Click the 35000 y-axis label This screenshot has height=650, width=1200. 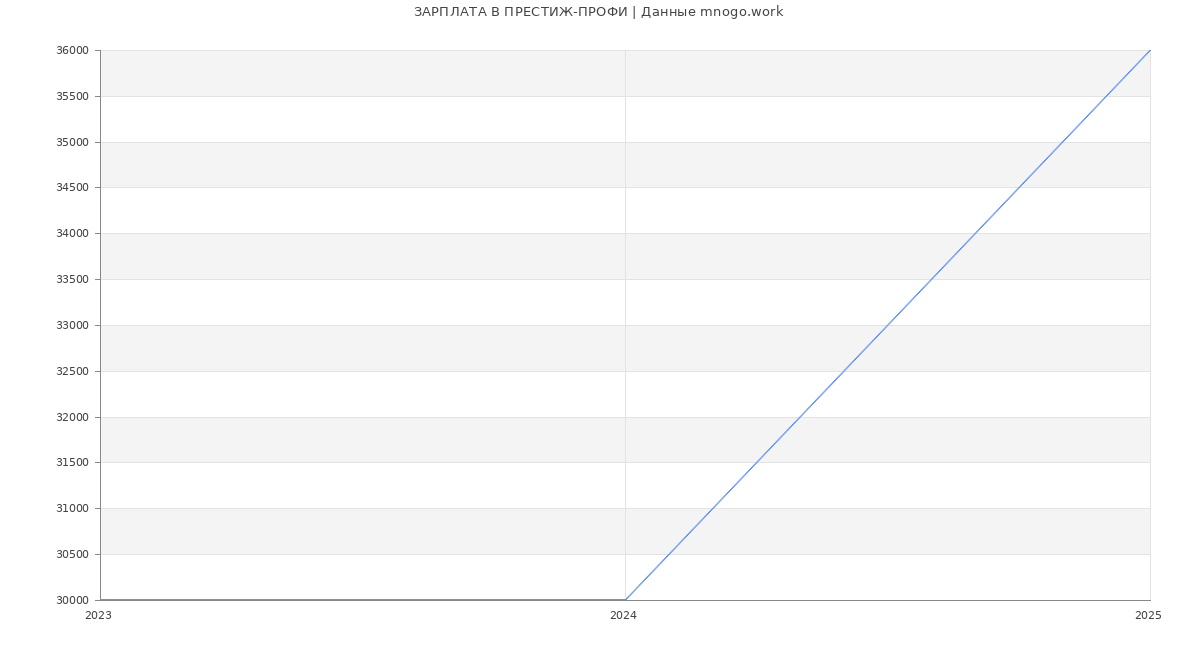[72, 142]
